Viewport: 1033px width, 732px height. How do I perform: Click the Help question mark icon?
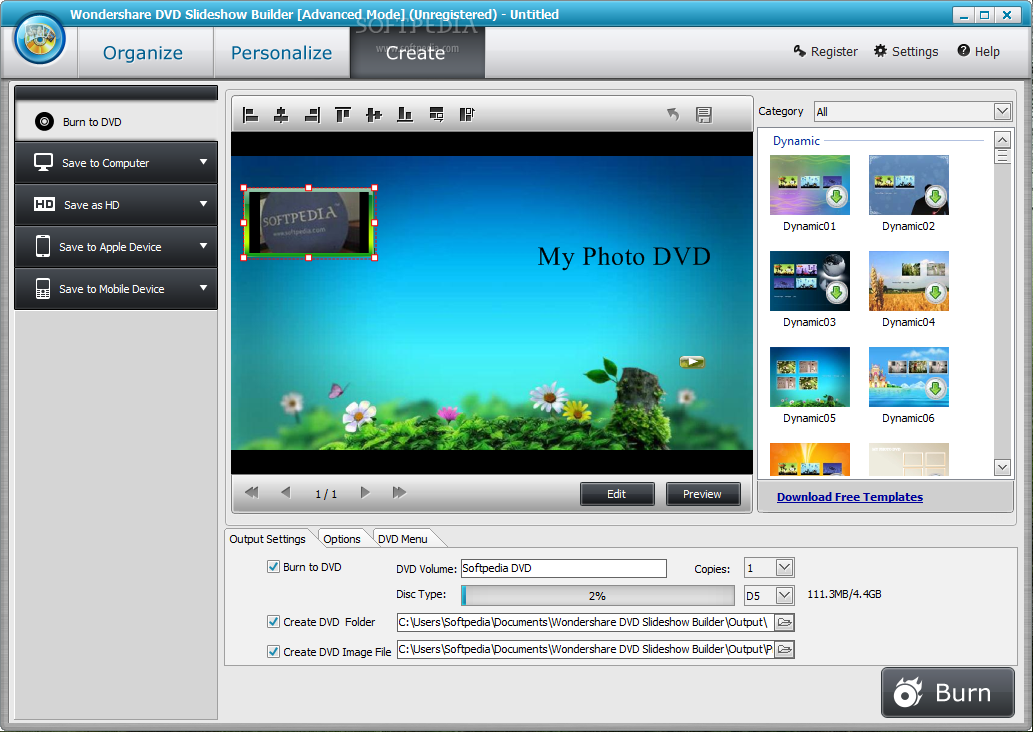(x=963, y=51)
